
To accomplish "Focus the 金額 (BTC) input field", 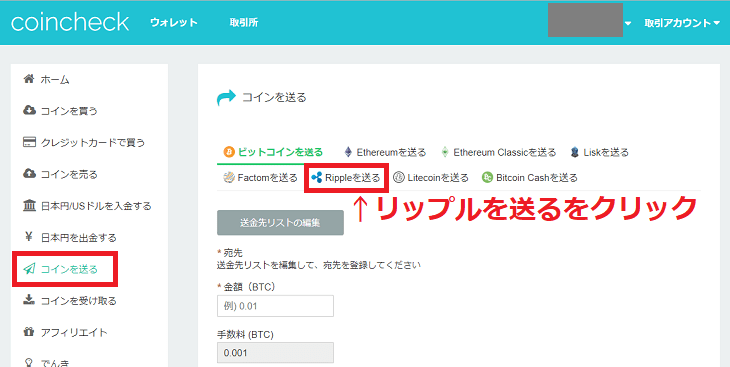I will coord(275,306).
